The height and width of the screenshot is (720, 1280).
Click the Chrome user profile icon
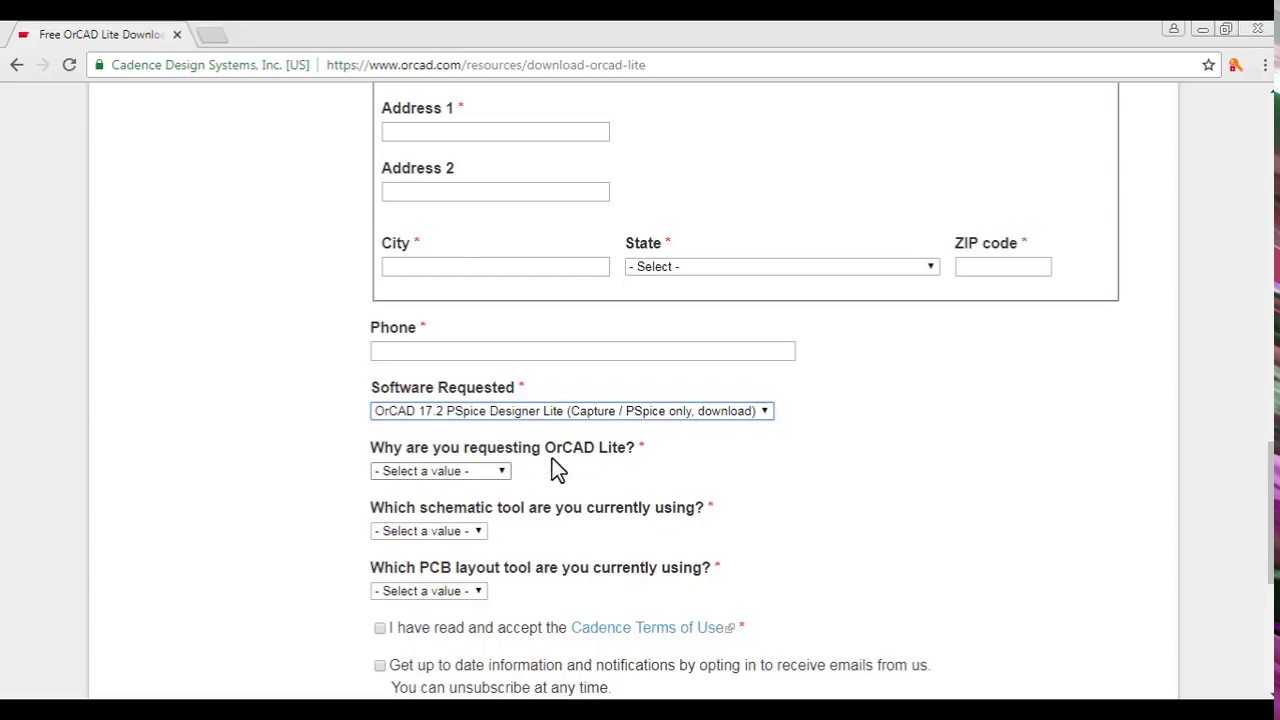pyautogui.click(x=1174, y=29)
